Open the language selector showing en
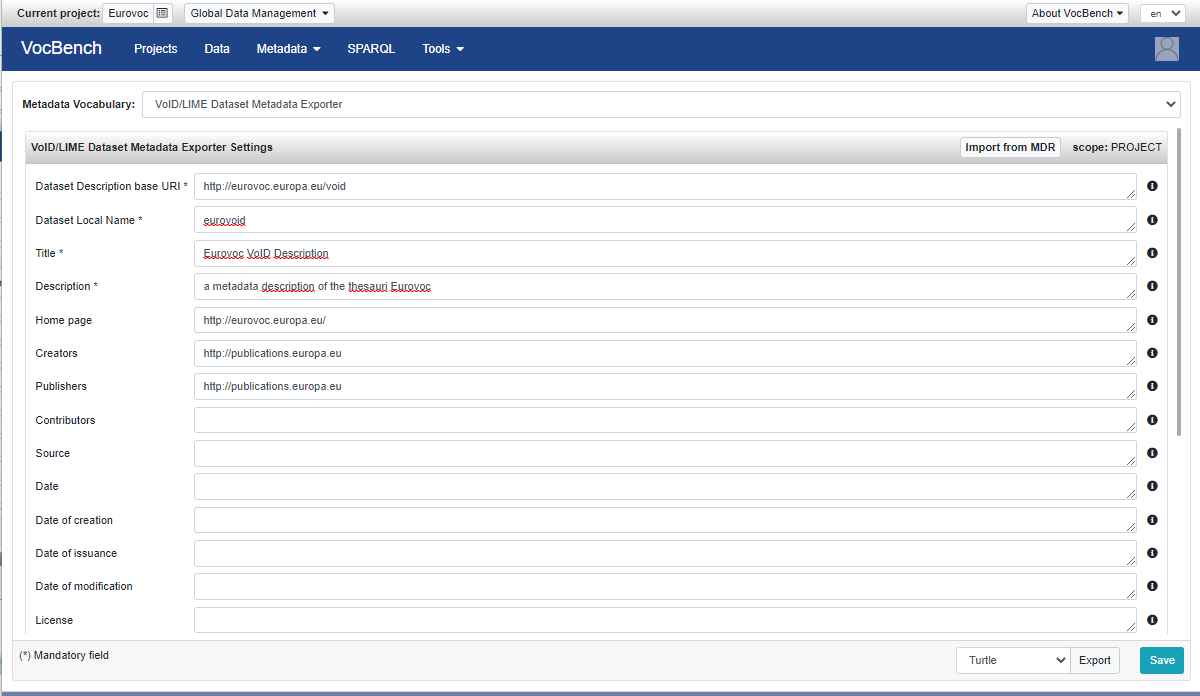This screenshot has height=696, width=1200. tap(1162, 13)
